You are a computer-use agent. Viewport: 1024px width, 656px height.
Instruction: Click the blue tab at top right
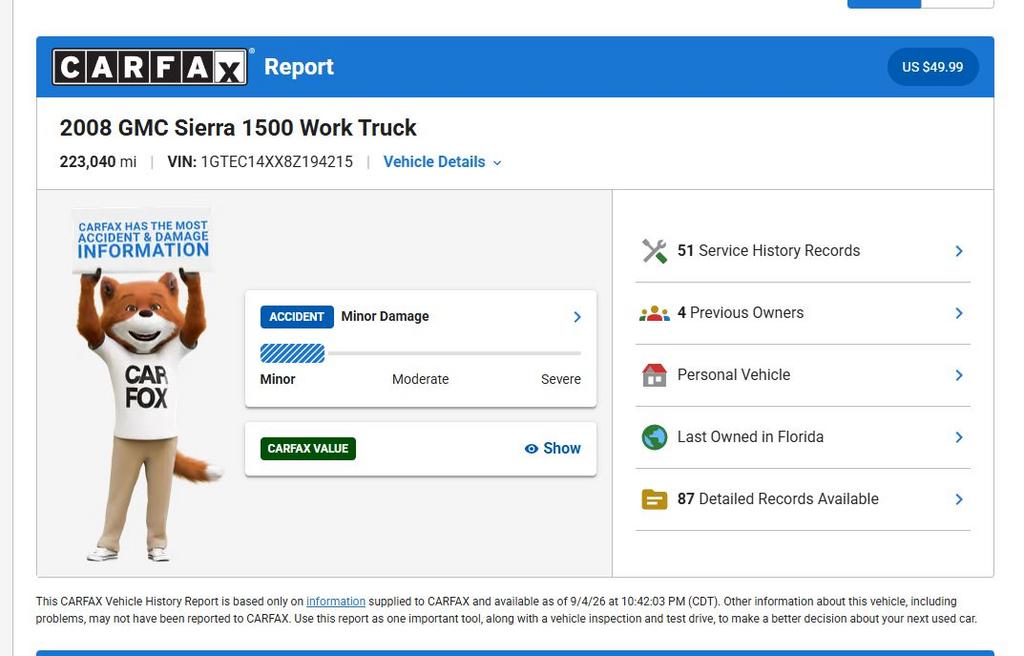pyautogui.click(x=884, y=3)
